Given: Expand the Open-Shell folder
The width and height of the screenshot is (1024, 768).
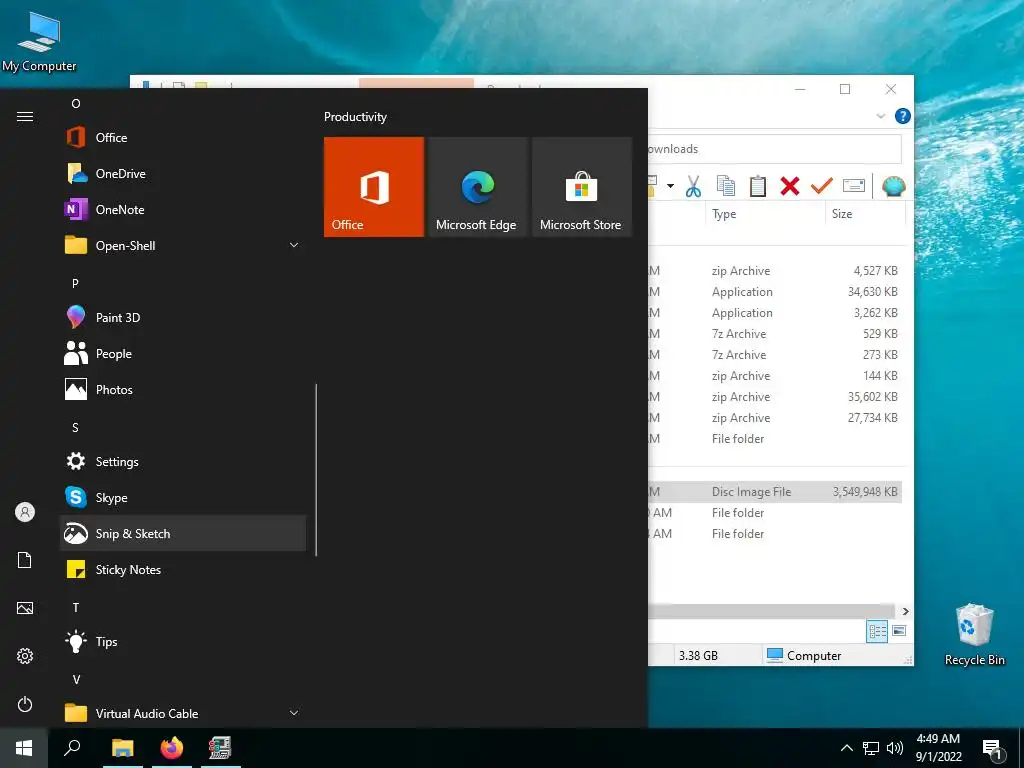Looking at the screenshot, I should pyautogui.click(x=183, y=246).
